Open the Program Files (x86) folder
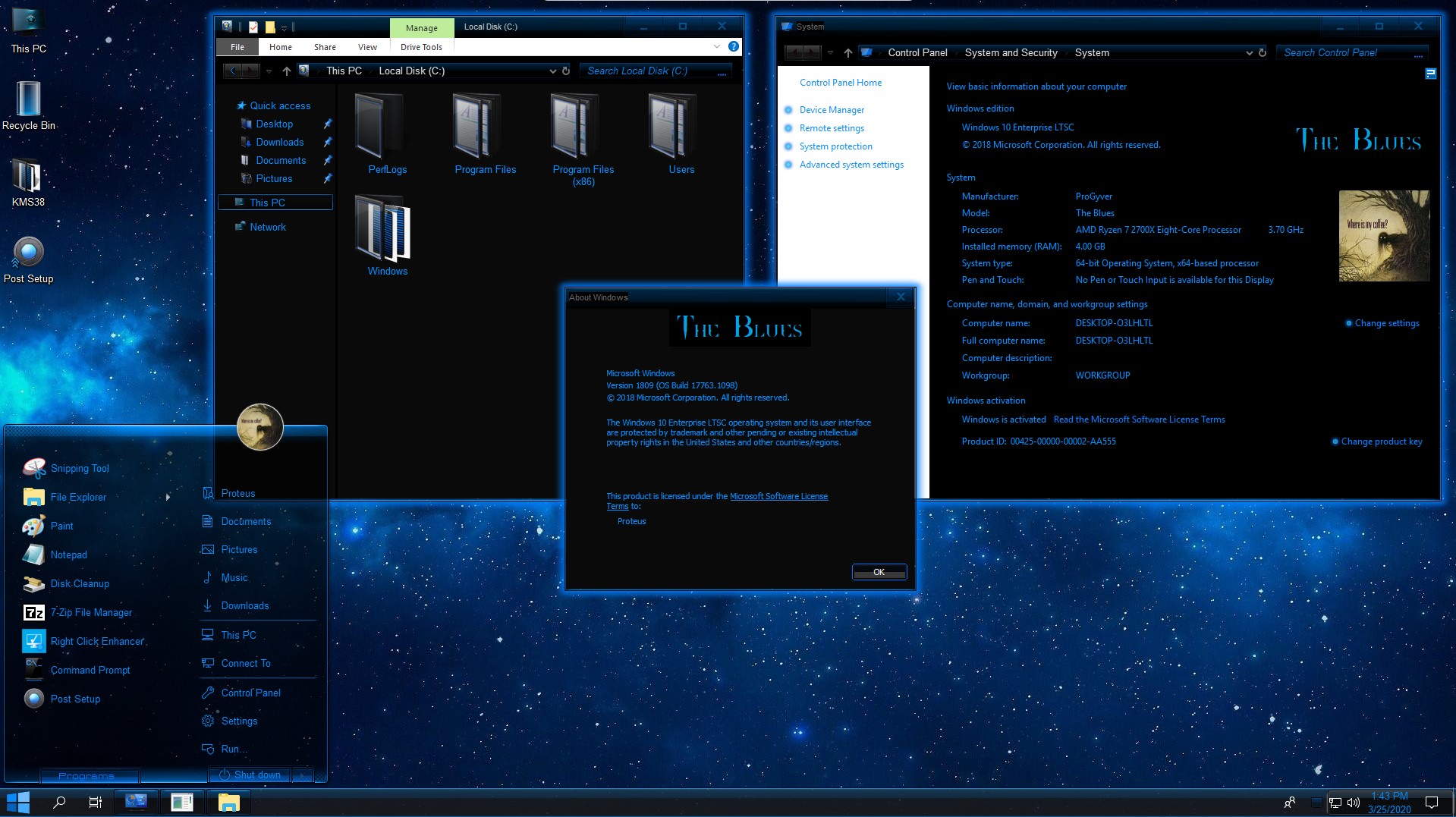The width and height of the screenshot is (1456, 817). pyautogui.click(x=583, y=140)
